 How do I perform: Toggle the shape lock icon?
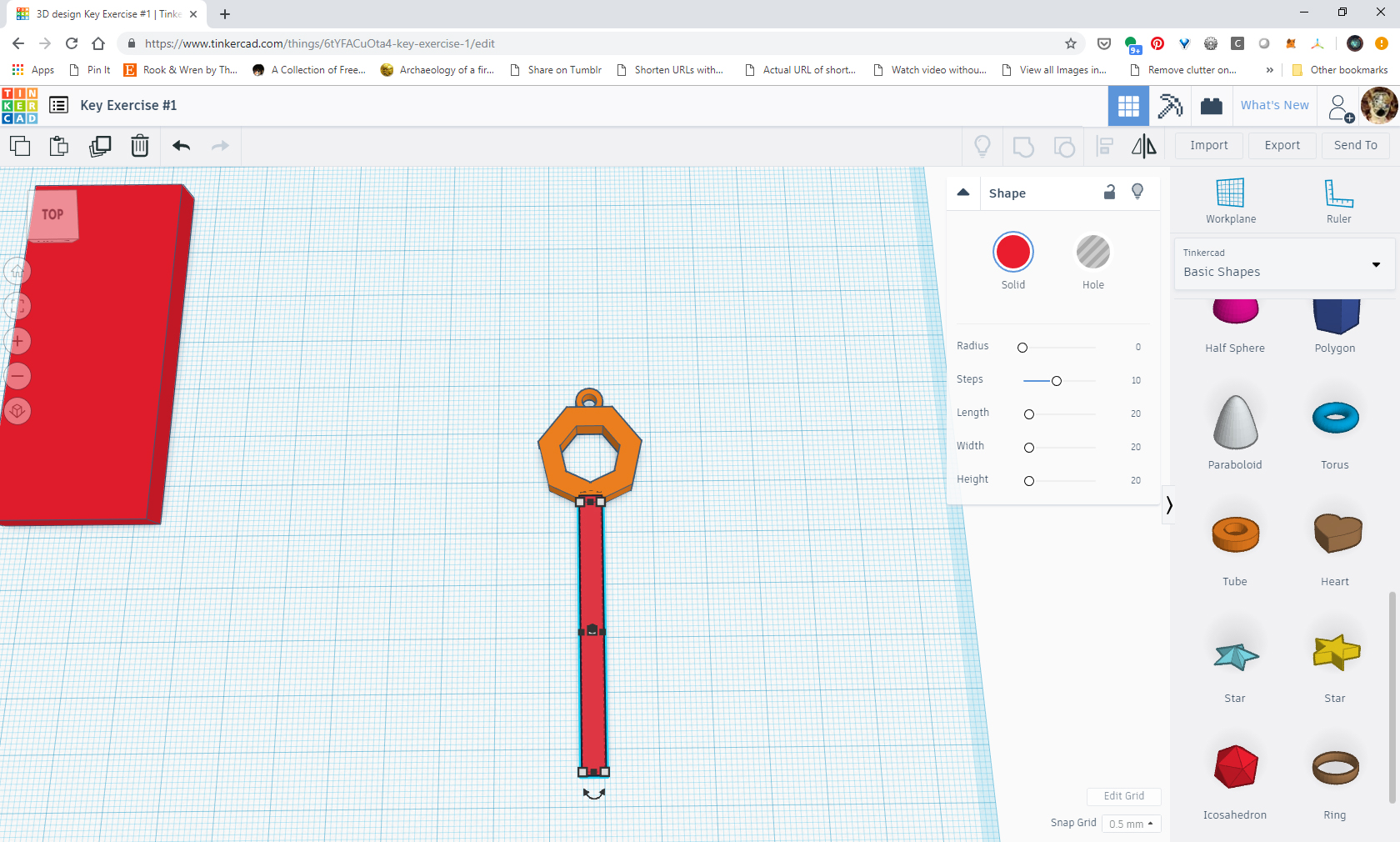coord(1109,192)
